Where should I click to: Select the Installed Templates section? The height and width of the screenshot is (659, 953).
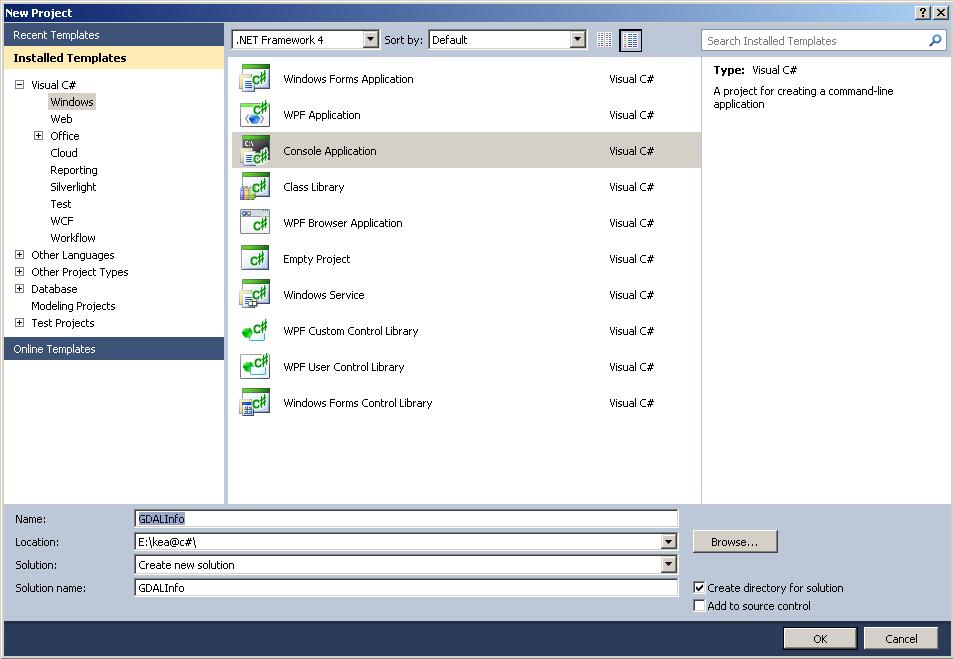coord(114,58)
